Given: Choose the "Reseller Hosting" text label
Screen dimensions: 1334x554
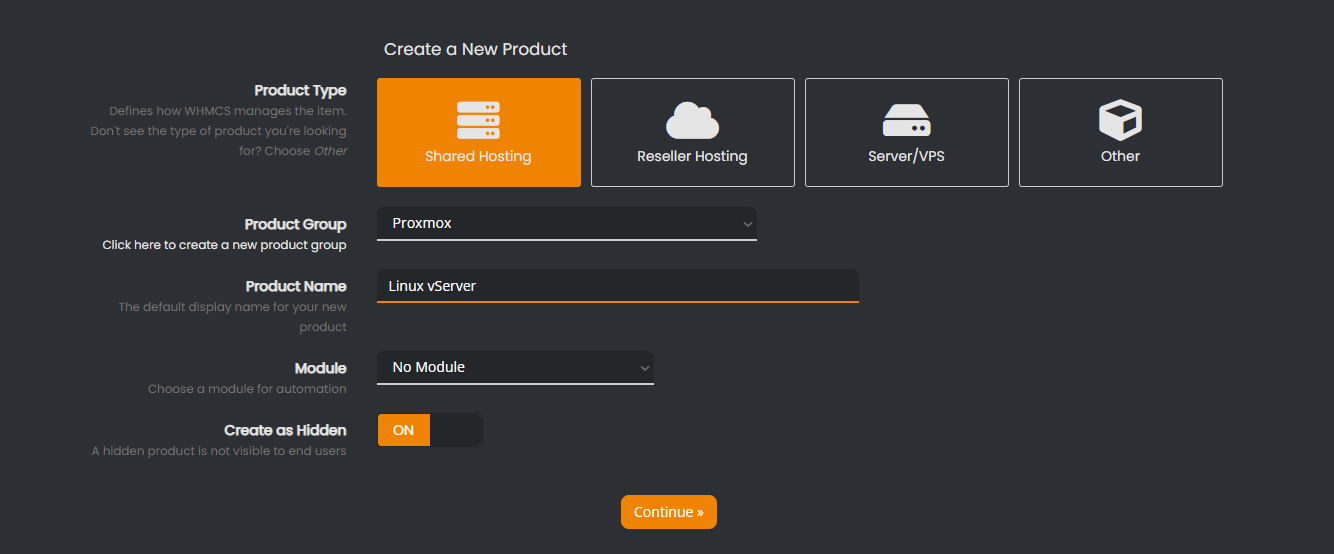Looking at the screenshot, I should click(x=692, y=156).
